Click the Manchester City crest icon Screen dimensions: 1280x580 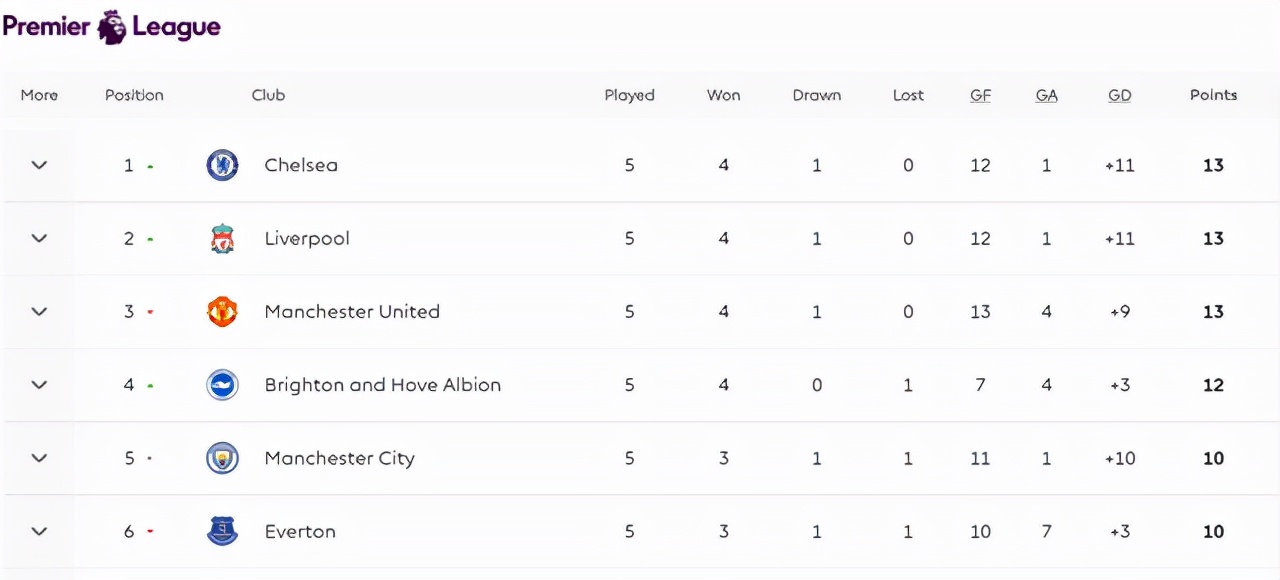pos(222,458)
